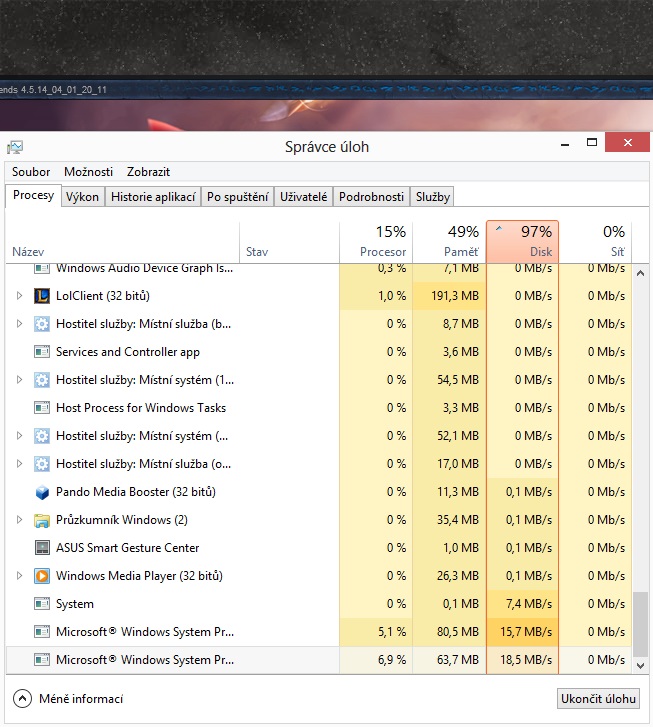Expand Hostitel služby: Místní služba (b... group
The image size is (653, 727).
pos(19,324)
